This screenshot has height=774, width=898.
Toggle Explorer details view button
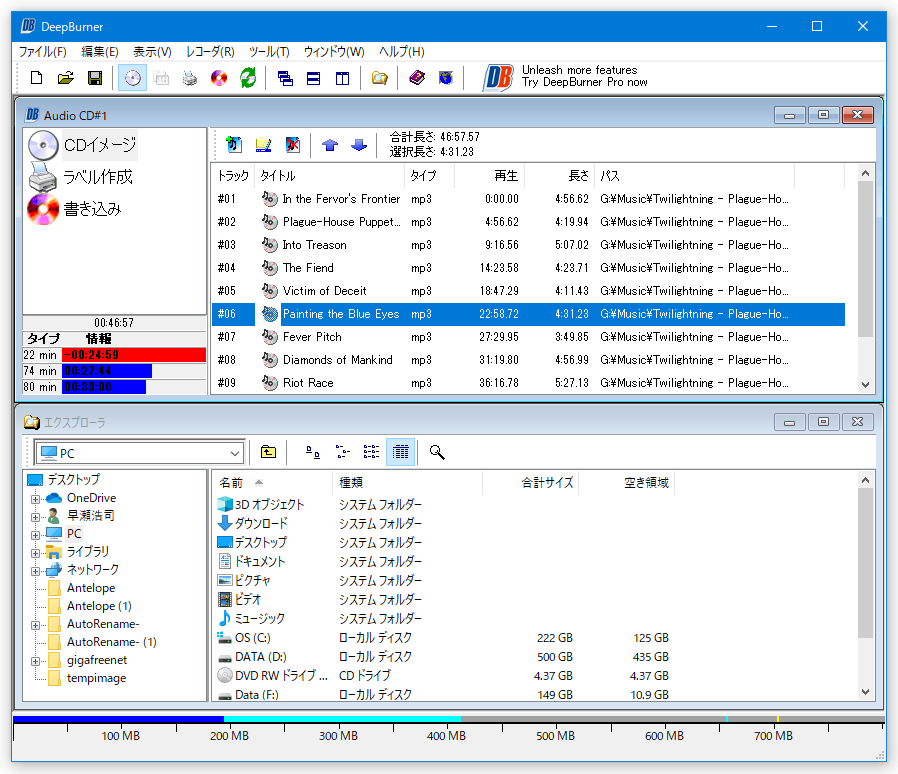400,452
